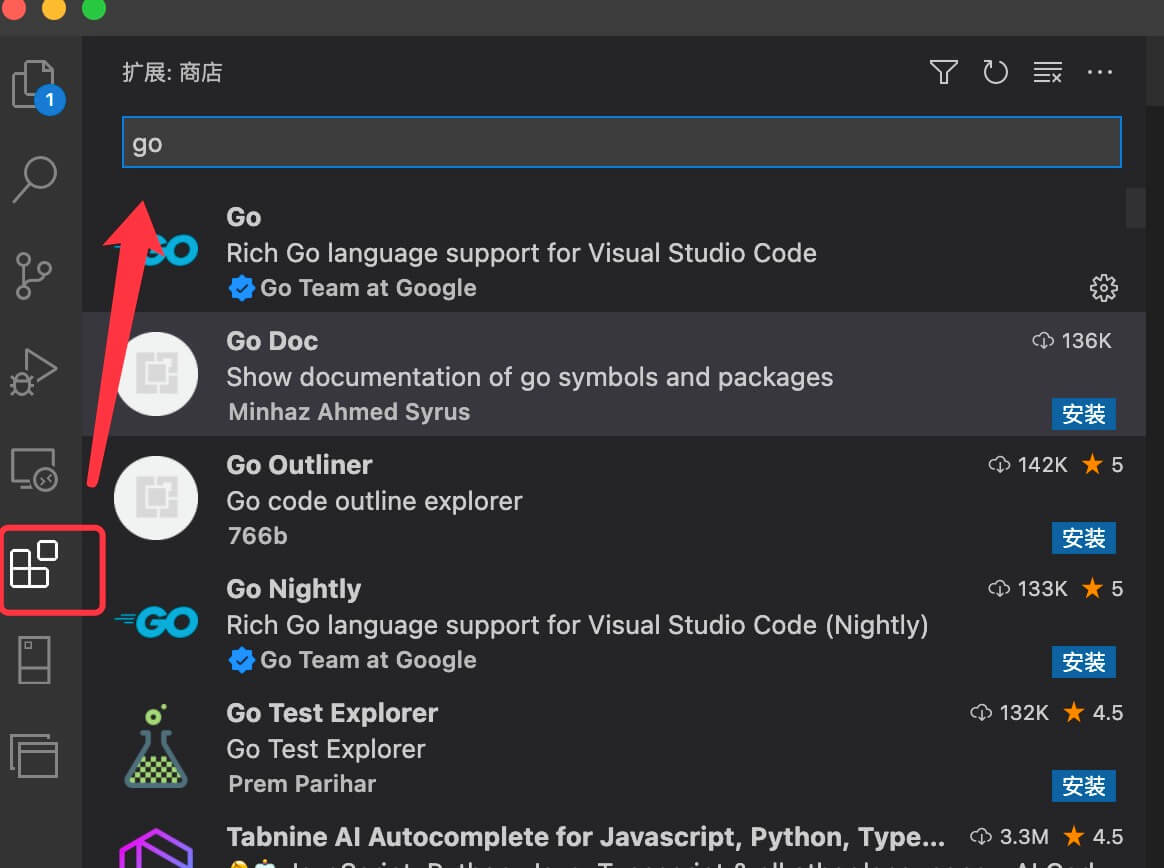Viewport: 1164px width, 868px height.
Task: Select the Extensions icon in activity bar
Action: [36, 565]
